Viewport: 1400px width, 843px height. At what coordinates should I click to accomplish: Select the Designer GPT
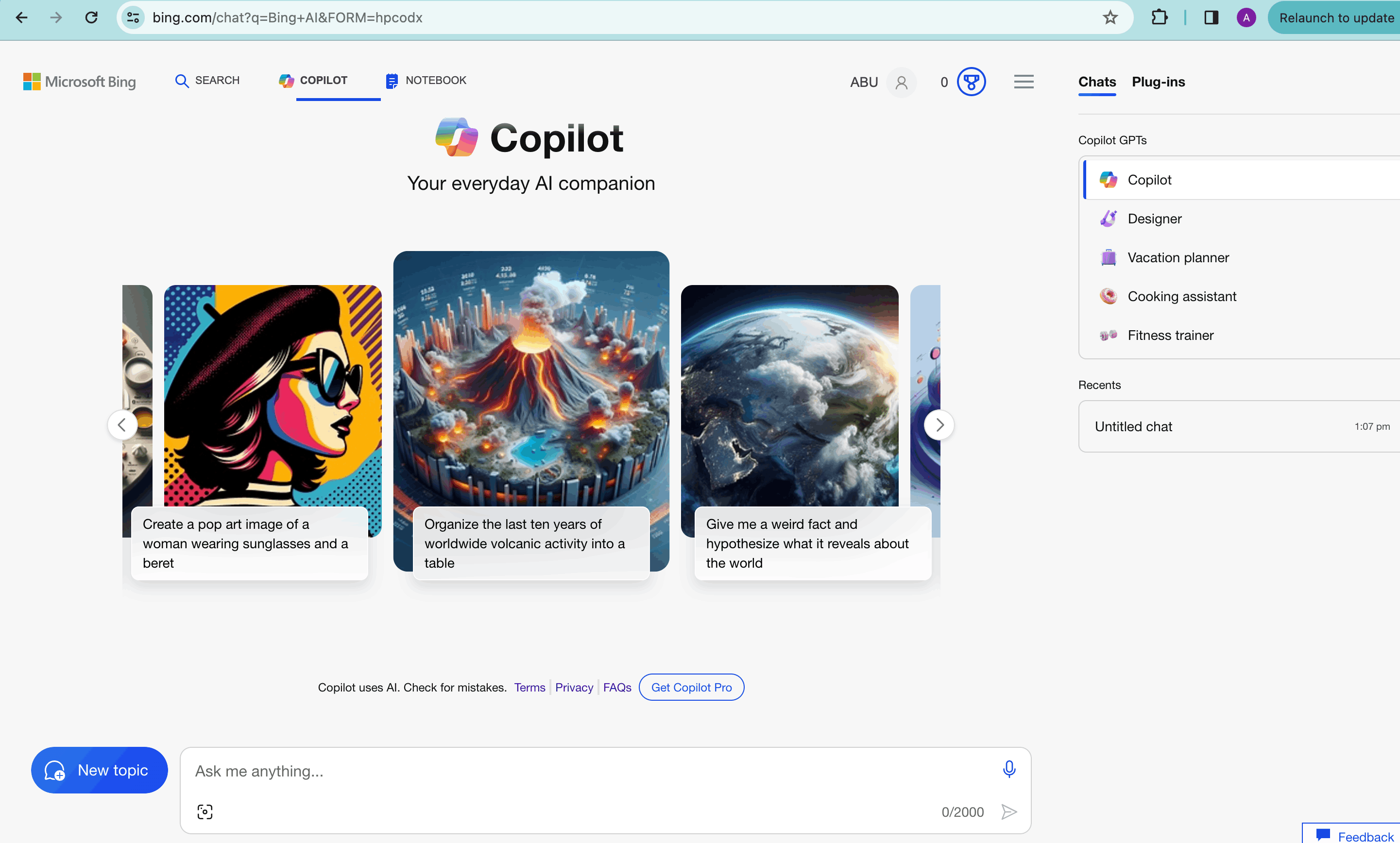pyautogui.click(x=1154, y=219)
